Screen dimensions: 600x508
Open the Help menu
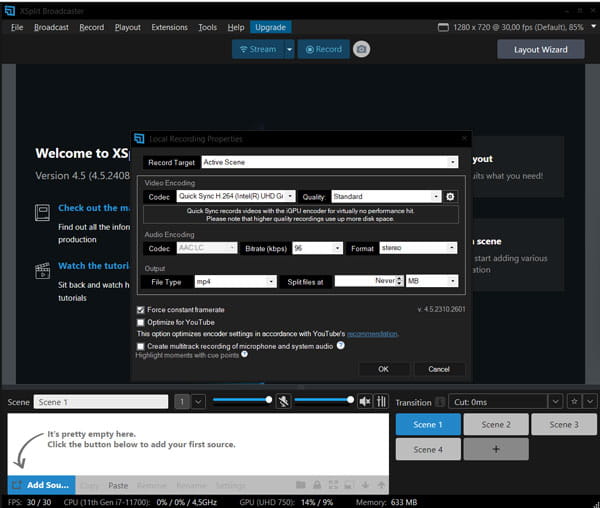236,28
